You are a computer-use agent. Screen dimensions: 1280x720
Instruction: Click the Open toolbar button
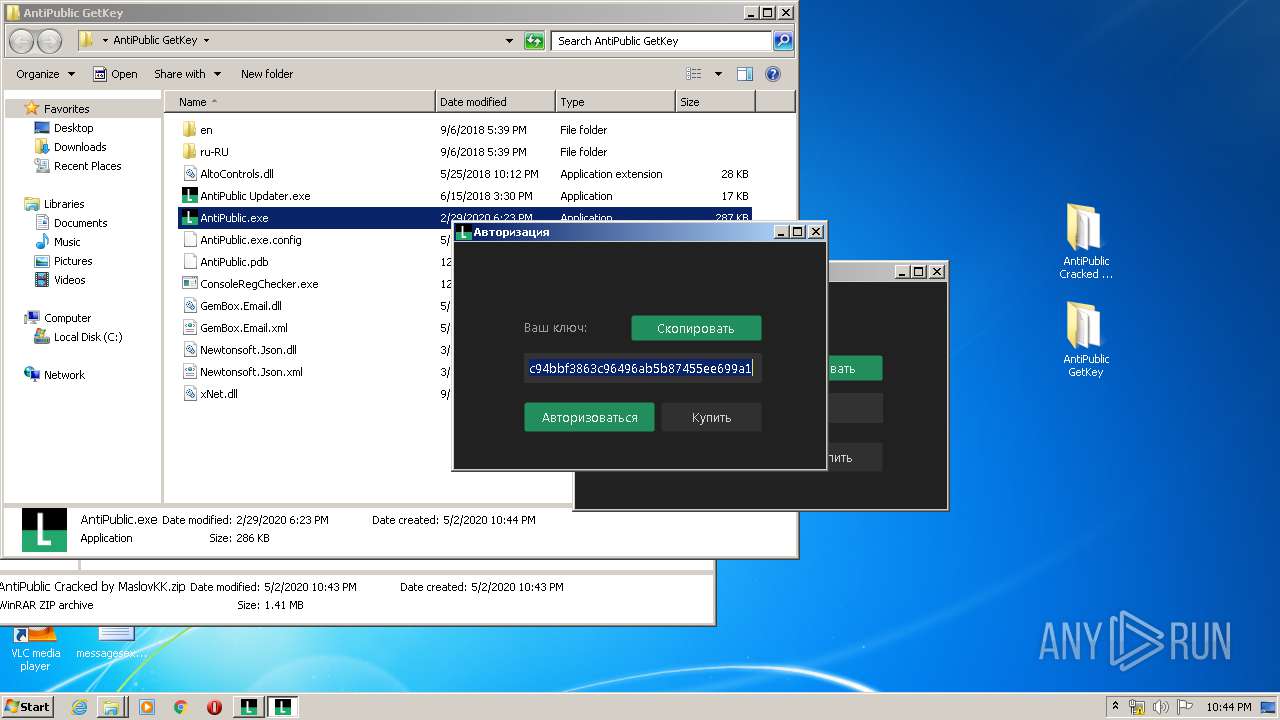(x=115, y=74)
